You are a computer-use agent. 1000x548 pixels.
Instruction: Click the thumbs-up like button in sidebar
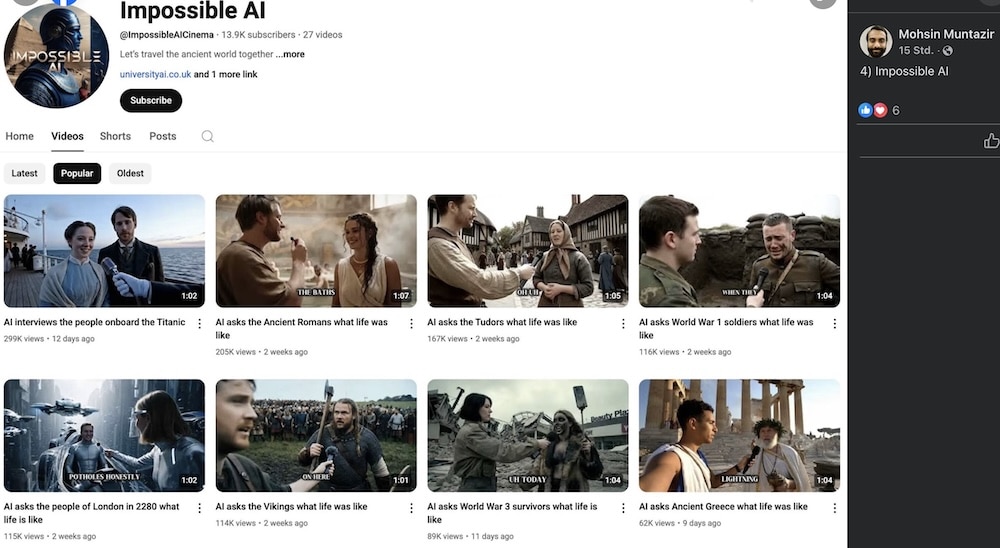991,140
